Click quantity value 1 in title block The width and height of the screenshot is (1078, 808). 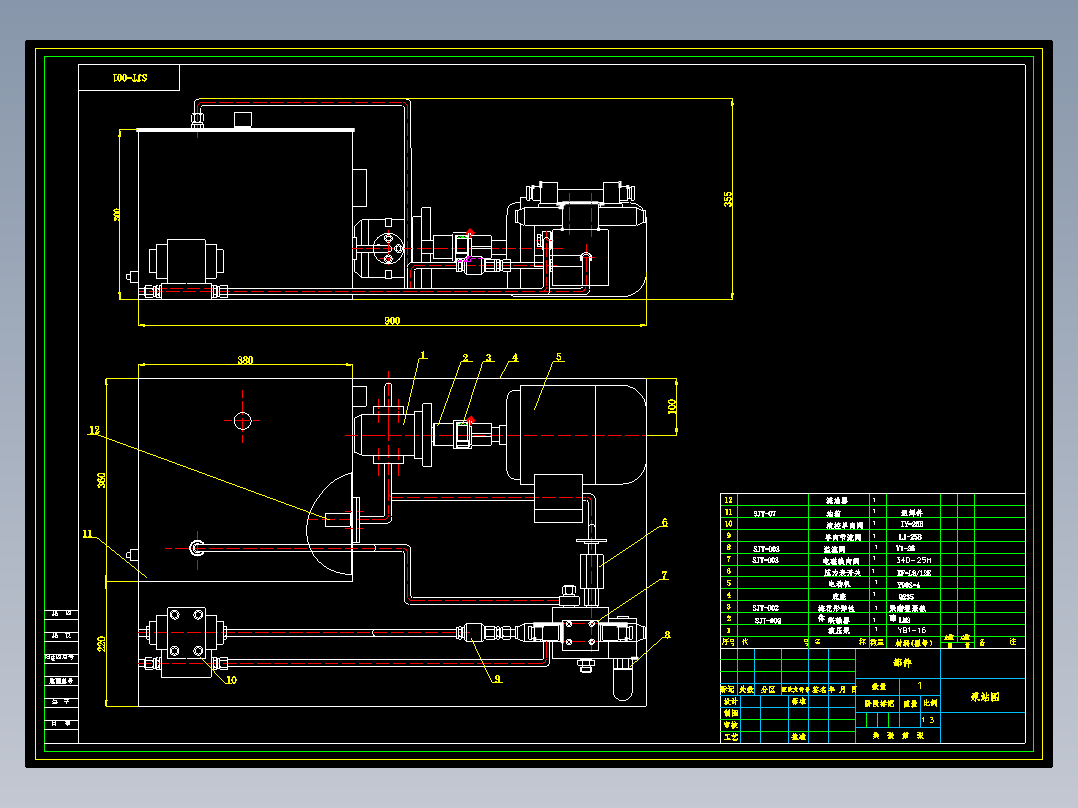point(920,686)
